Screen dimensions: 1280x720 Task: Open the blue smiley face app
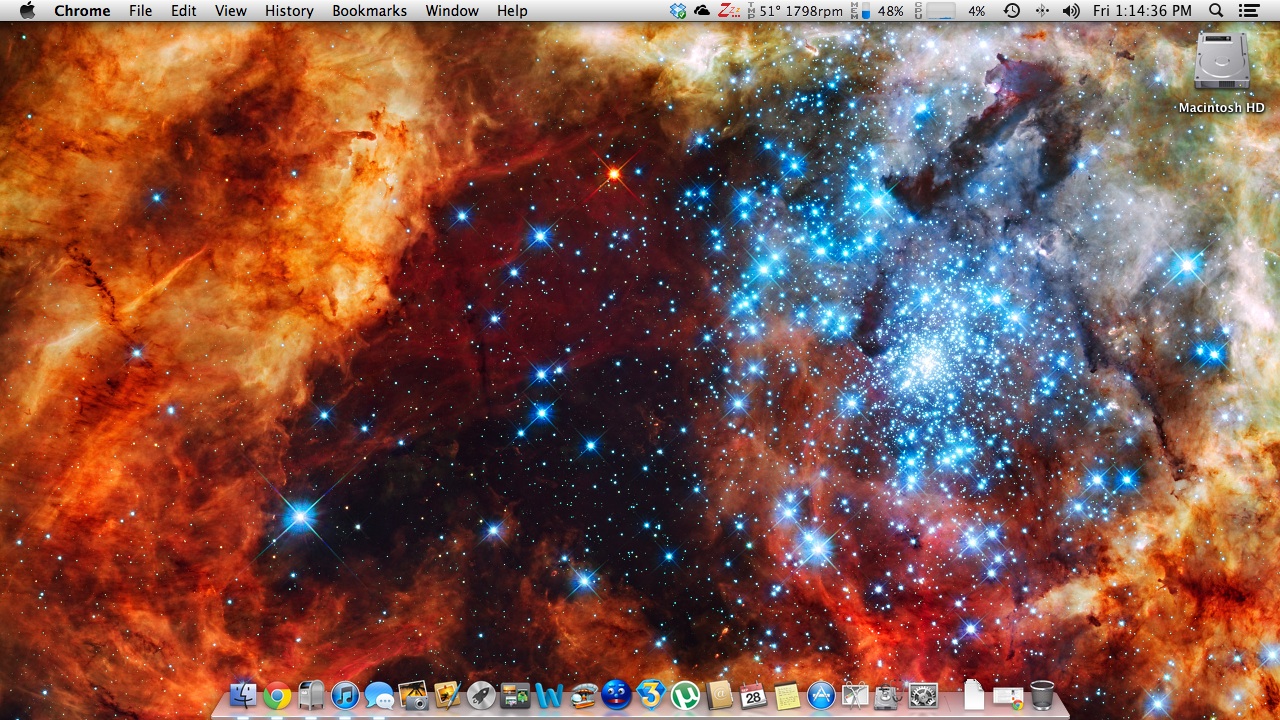tap(617, 695)
